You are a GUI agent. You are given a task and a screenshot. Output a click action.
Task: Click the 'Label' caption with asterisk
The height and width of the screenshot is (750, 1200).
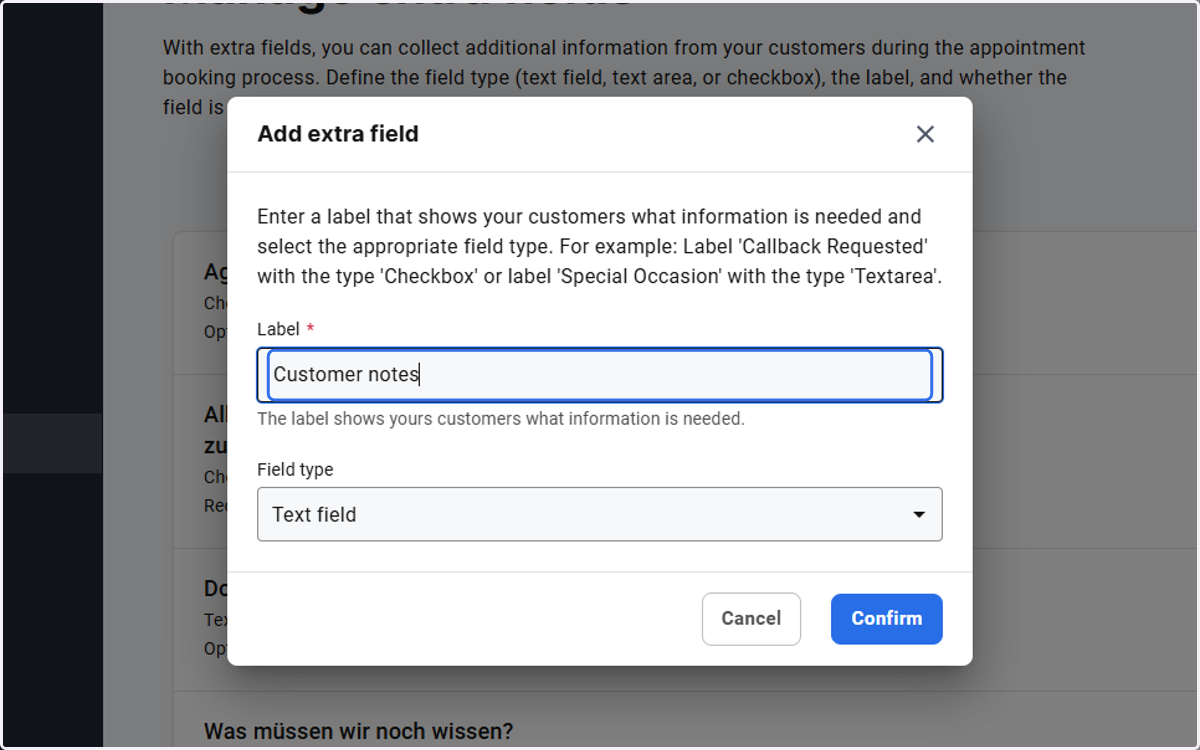(x=286, y=329)
